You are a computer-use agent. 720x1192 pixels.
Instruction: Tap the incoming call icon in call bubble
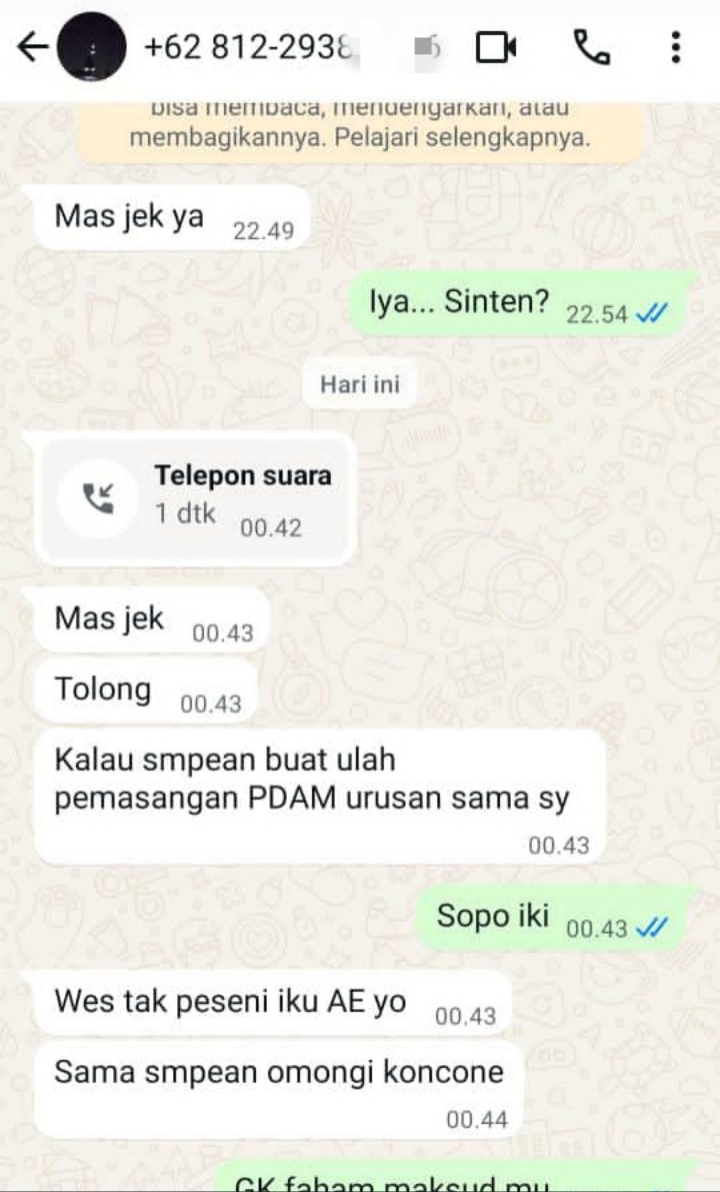98,499
